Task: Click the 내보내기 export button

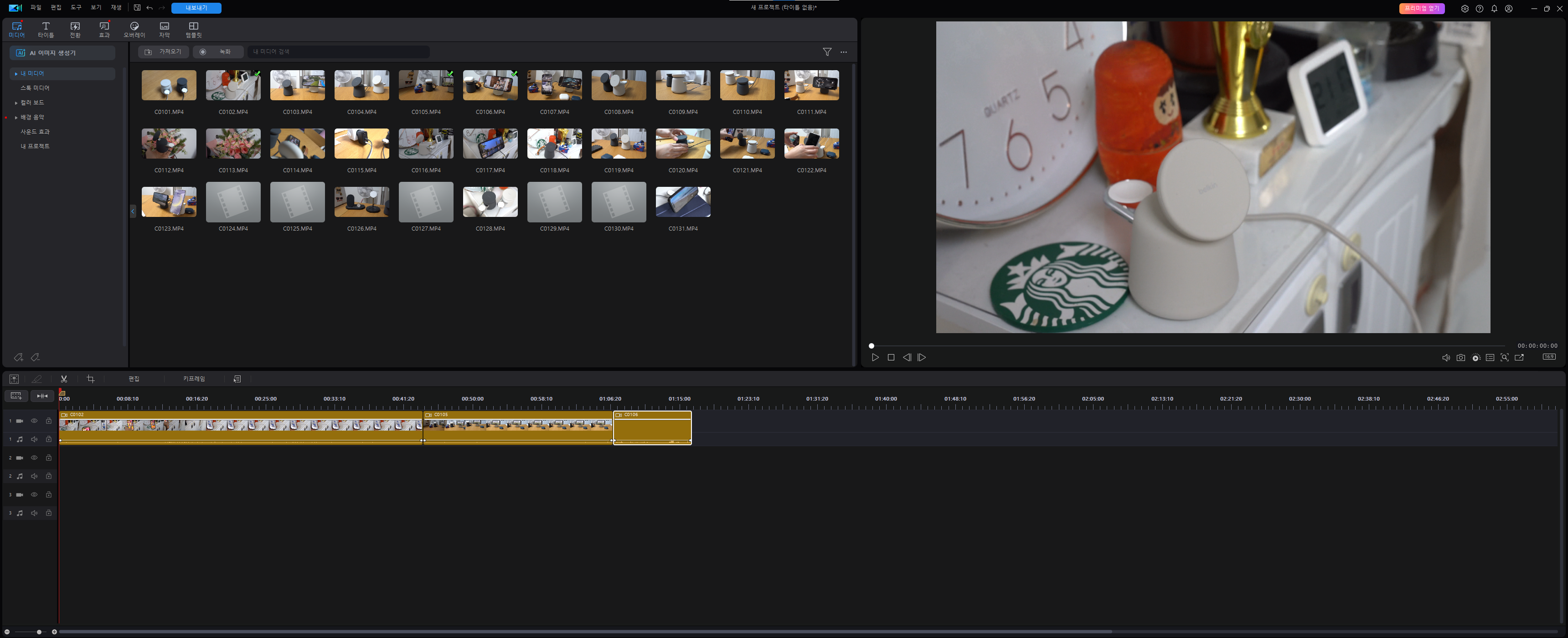Action: pyautogui.click(x=196, y=8)
